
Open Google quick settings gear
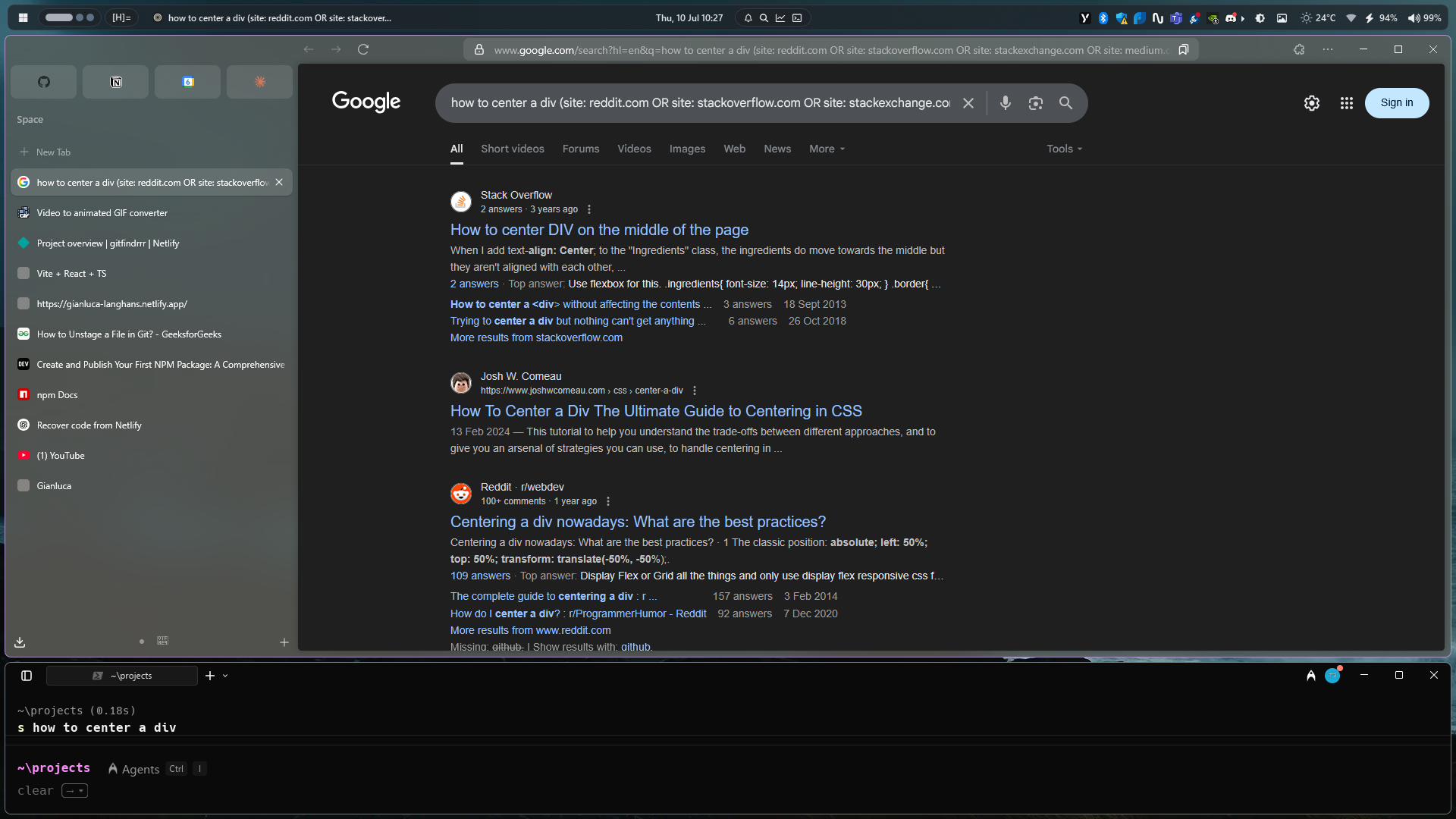pyautogui.click(x=1312, y=103)
